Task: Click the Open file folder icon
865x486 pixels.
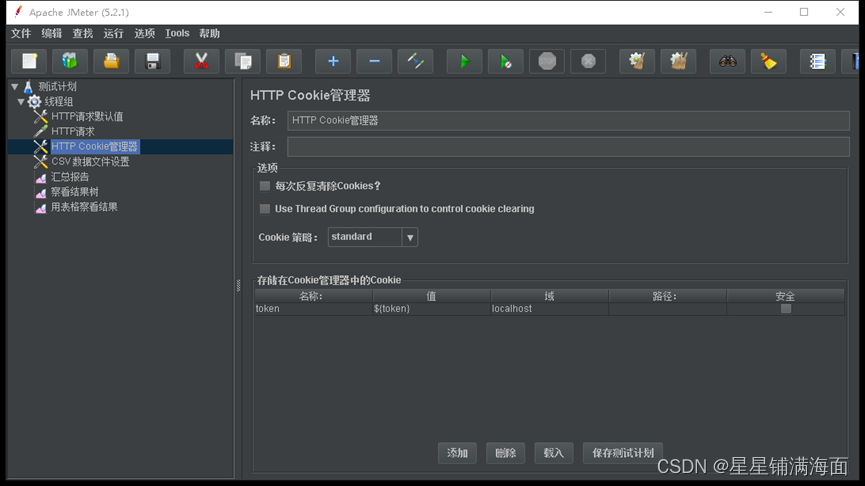Action: coord(111,61)
